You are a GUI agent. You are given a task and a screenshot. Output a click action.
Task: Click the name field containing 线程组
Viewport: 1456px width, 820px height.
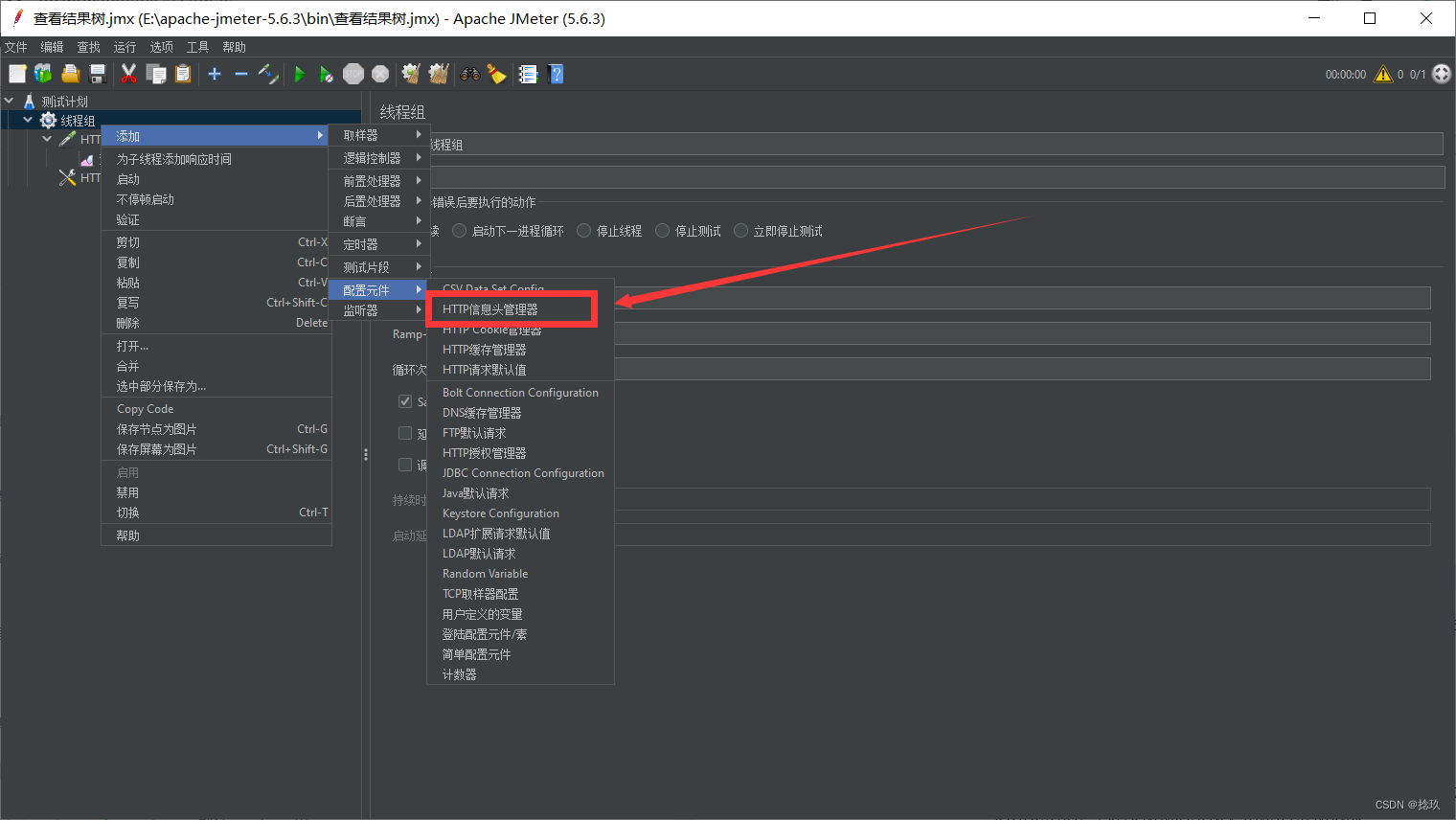click(x=936, y=144)
